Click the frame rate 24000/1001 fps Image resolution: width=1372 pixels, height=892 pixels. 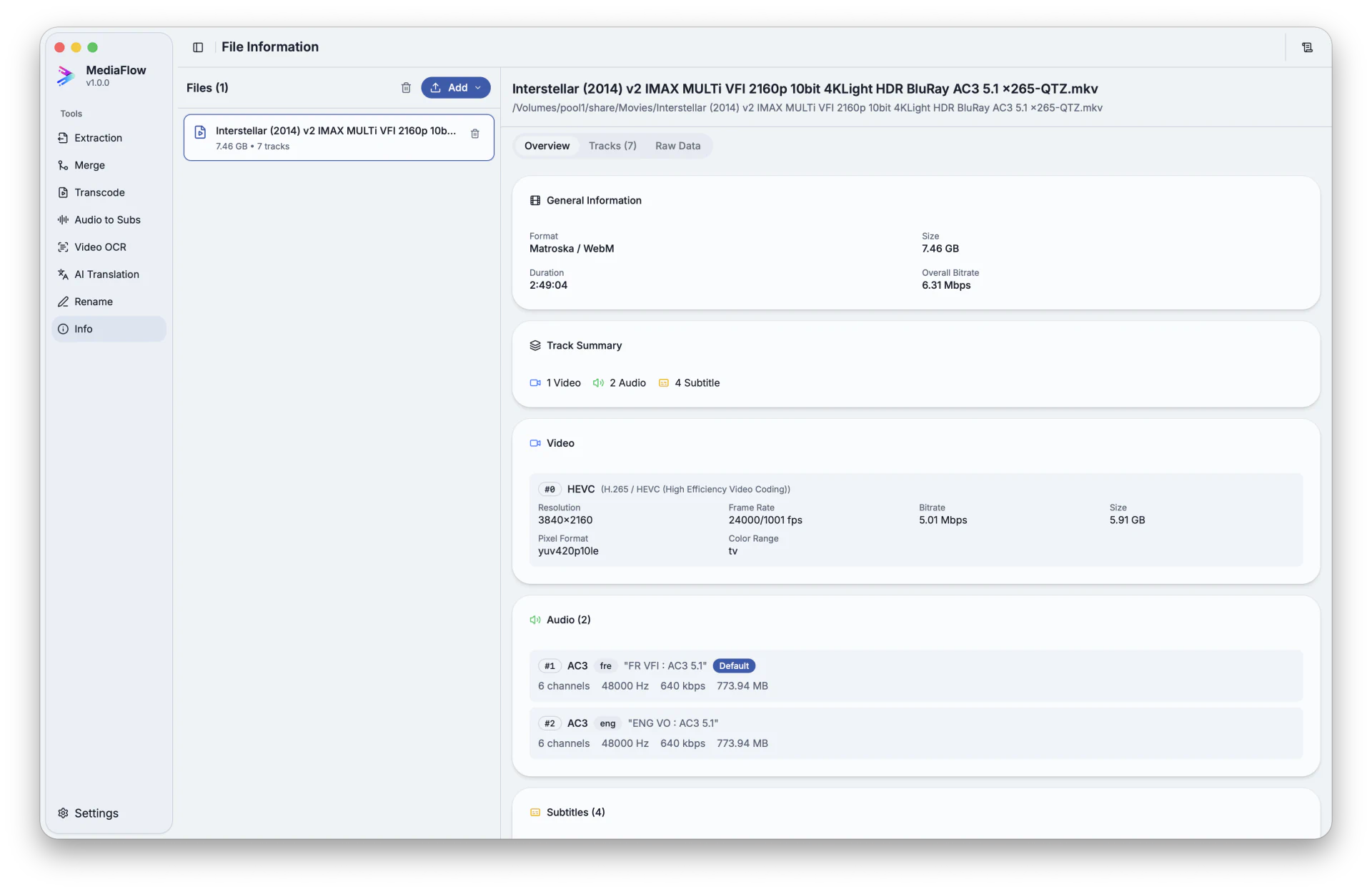click(x=765, y=520)
